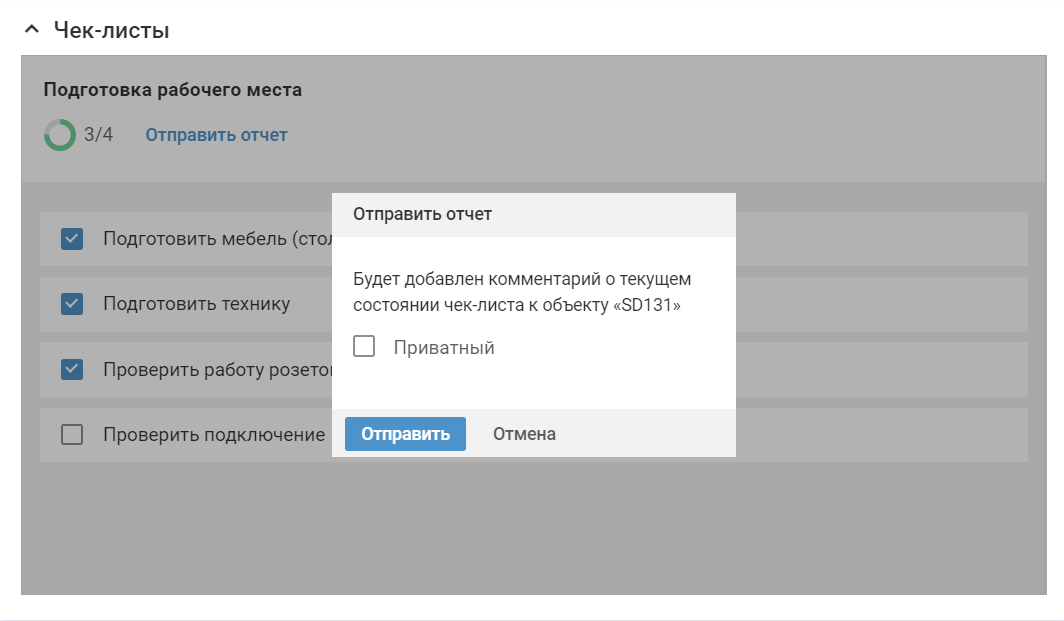The height and width of the screenshot is (621, 1064).
Task: Click the Приватный label text
Action: [x=444, y=348]
